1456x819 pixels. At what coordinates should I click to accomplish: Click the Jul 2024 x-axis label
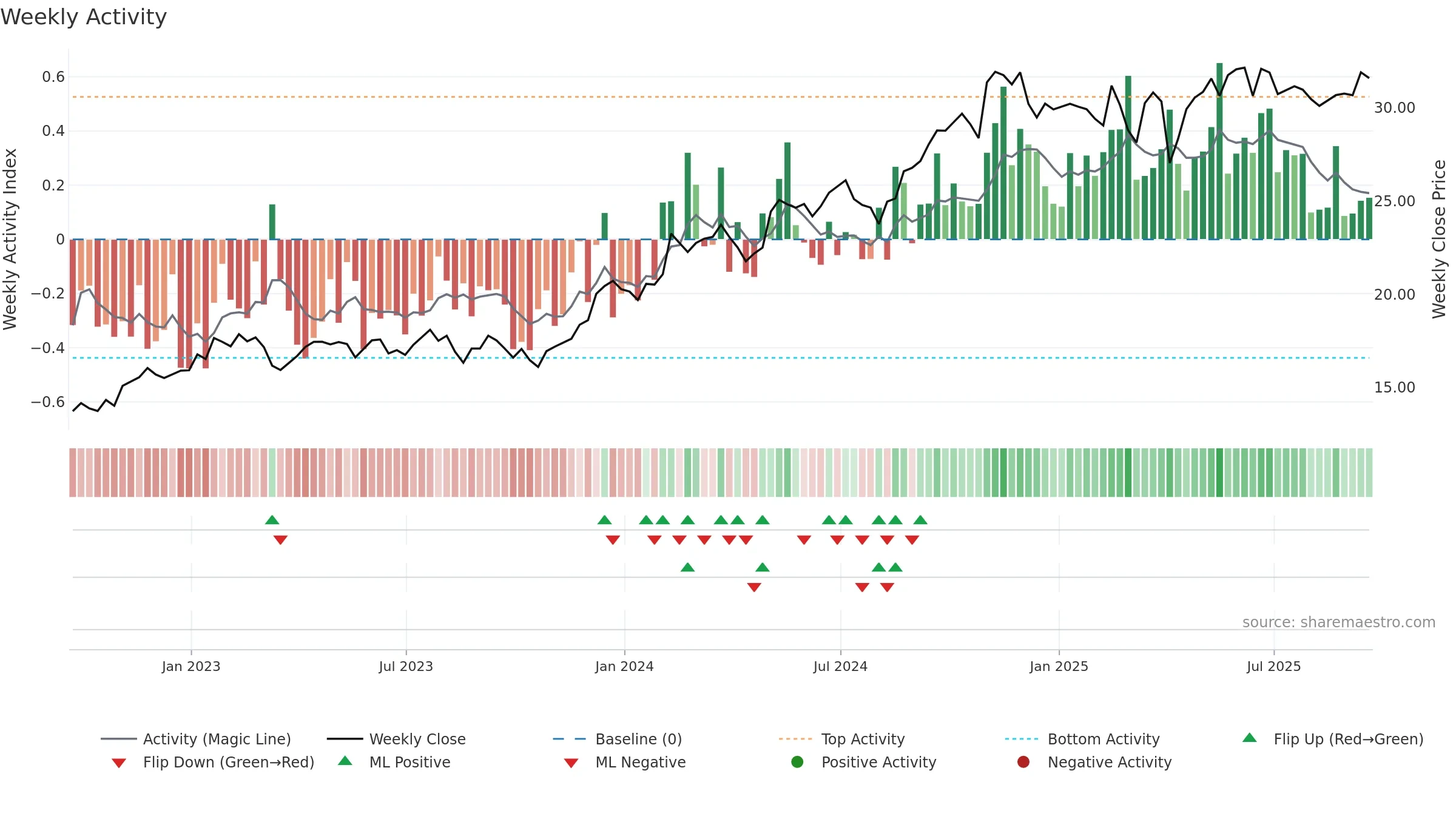pos(840,666)
